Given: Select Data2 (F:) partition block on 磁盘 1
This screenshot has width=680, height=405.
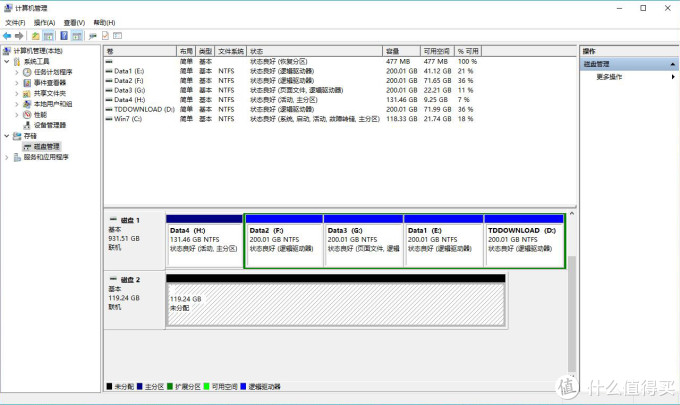Looking at the screenshot, I should click(284, 241).
